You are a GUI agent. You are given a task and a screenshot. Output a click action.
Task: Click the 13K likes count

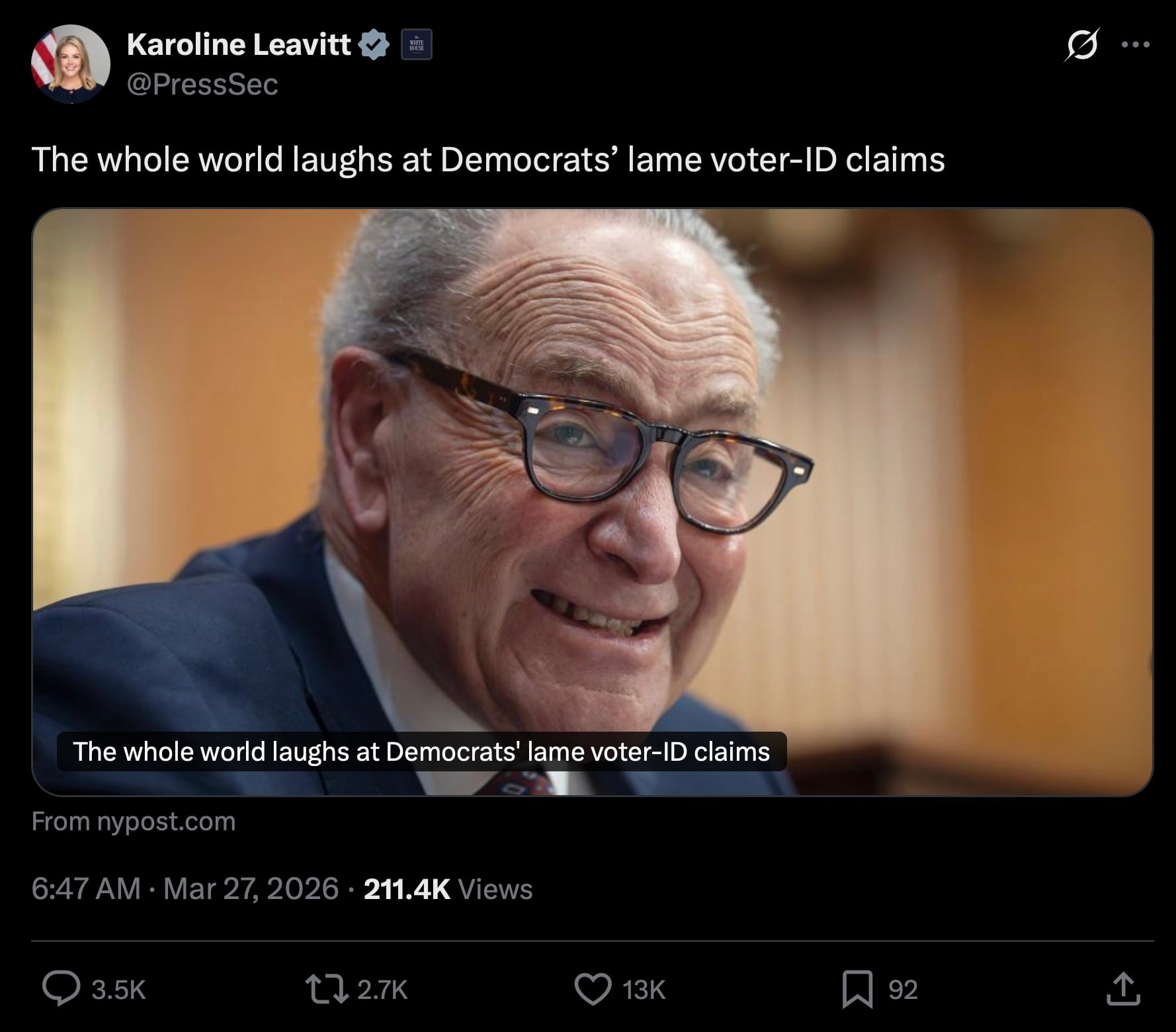[644, 990]
